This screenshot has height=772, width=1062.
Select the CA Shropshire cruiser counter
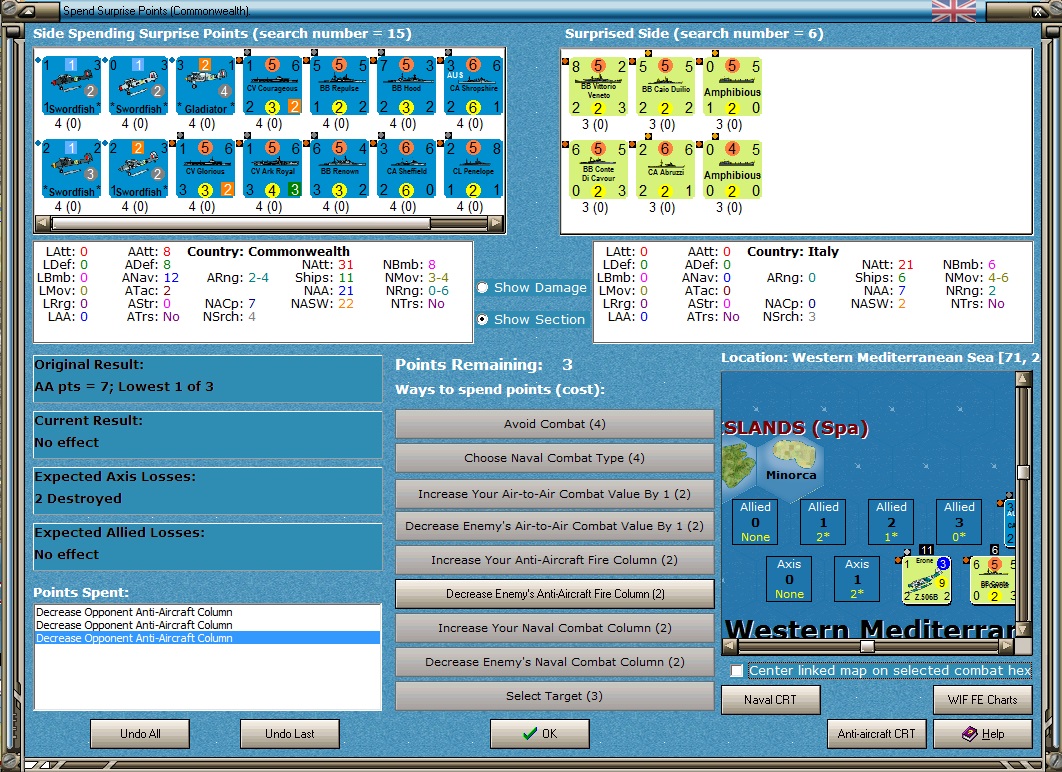tap(474, 86)
